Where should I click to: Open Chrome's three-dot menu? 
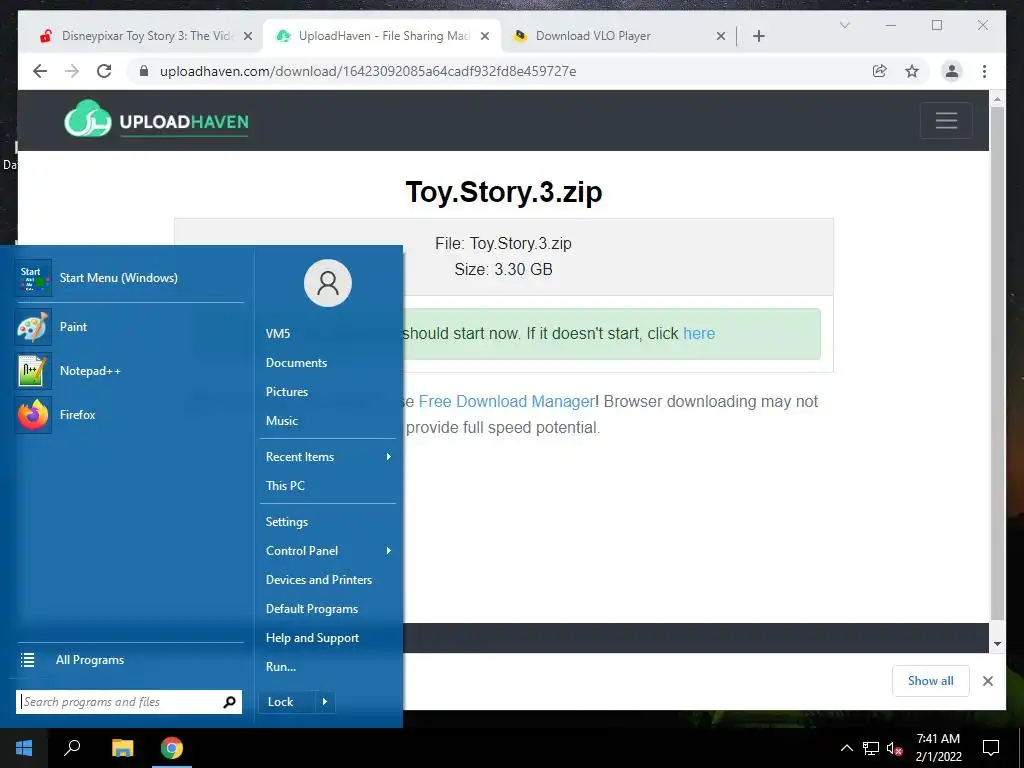point(984,71)
